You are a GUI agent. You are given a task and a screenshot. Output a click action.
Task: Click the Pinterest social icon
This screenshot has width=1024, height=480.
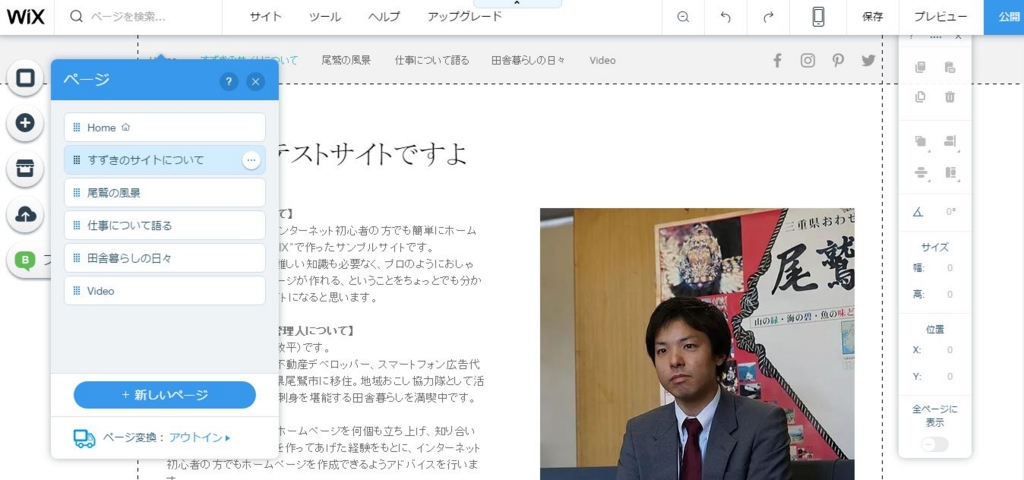(x=838, y=61)
